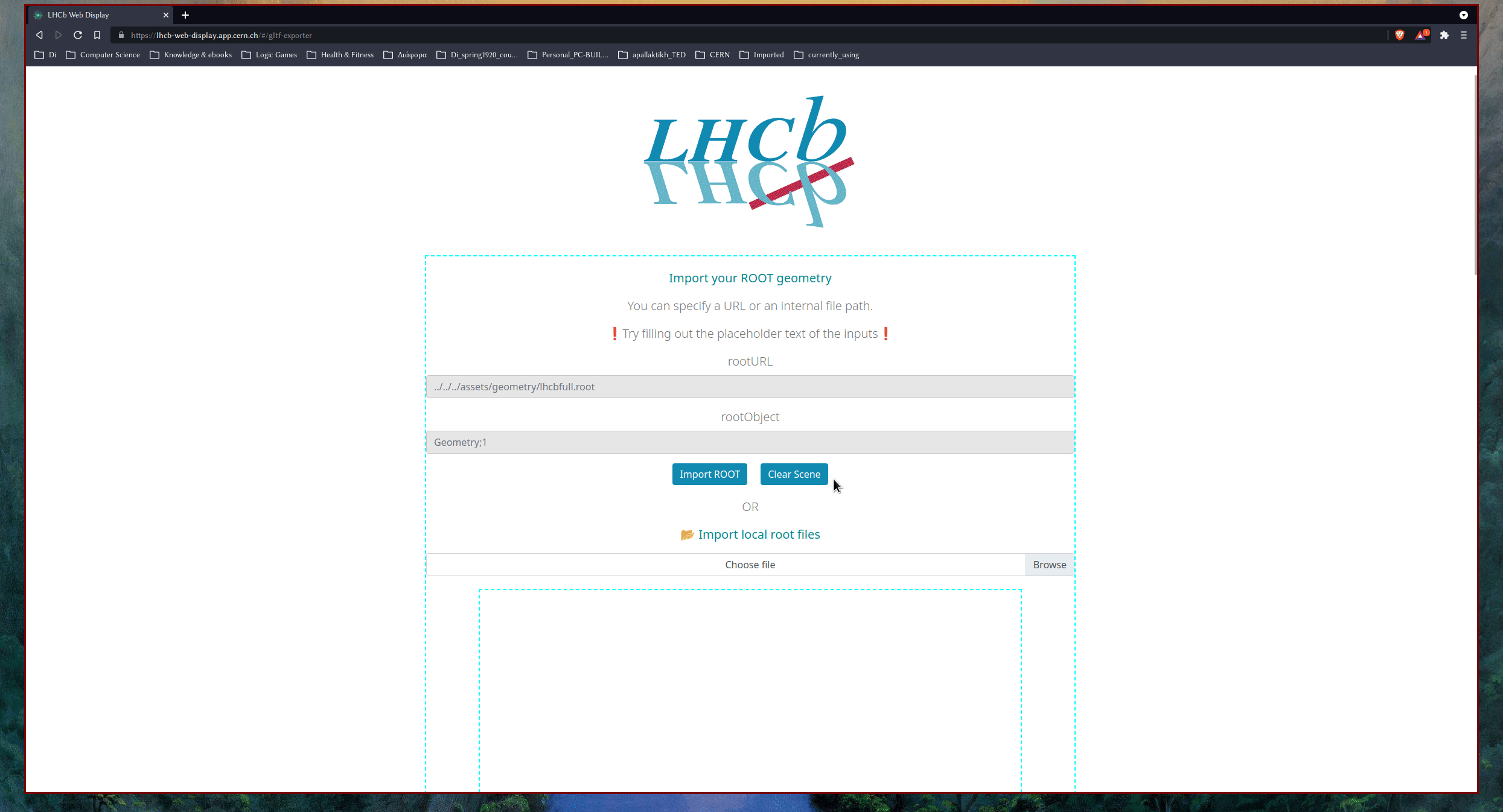The image size is (1503, 812).
Task: Select the rootObject input field
Action: coord(750,442)
